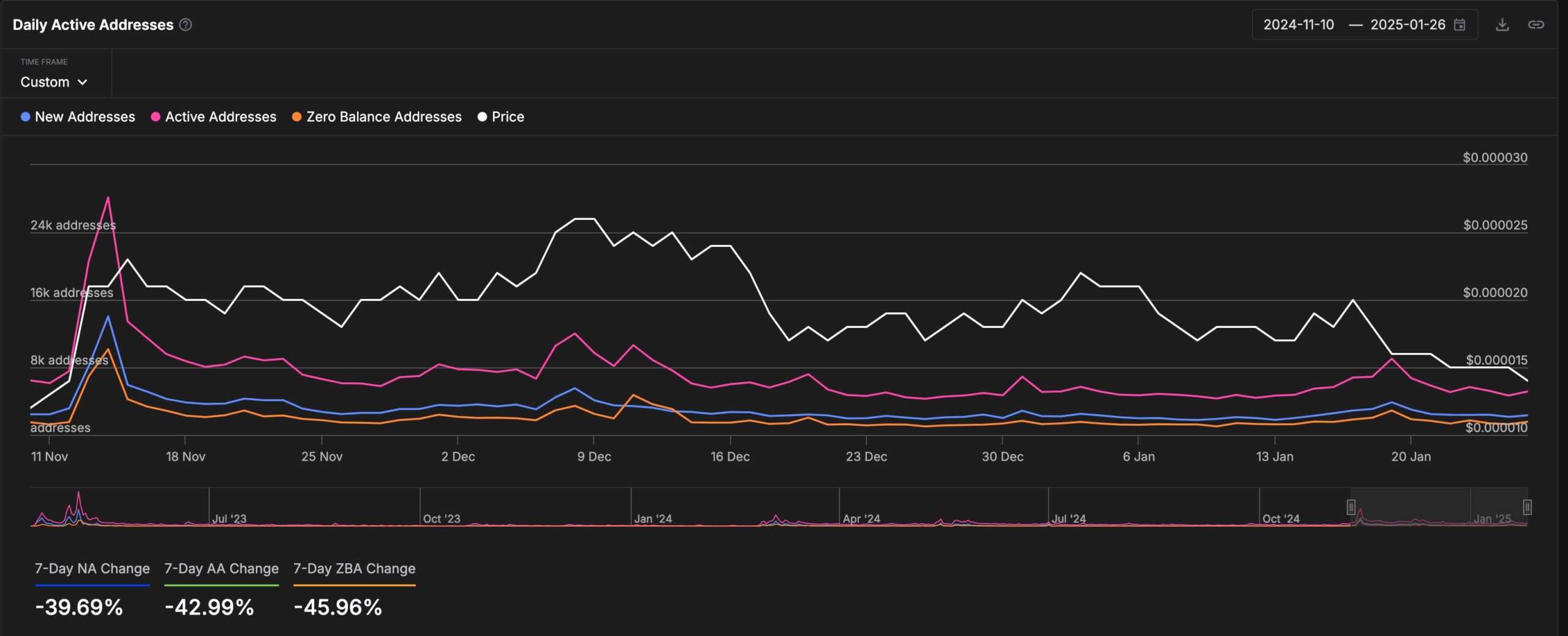Click the help icon beside Daily Active Addresses
The image size is (1568, 636).
point(186,25)
